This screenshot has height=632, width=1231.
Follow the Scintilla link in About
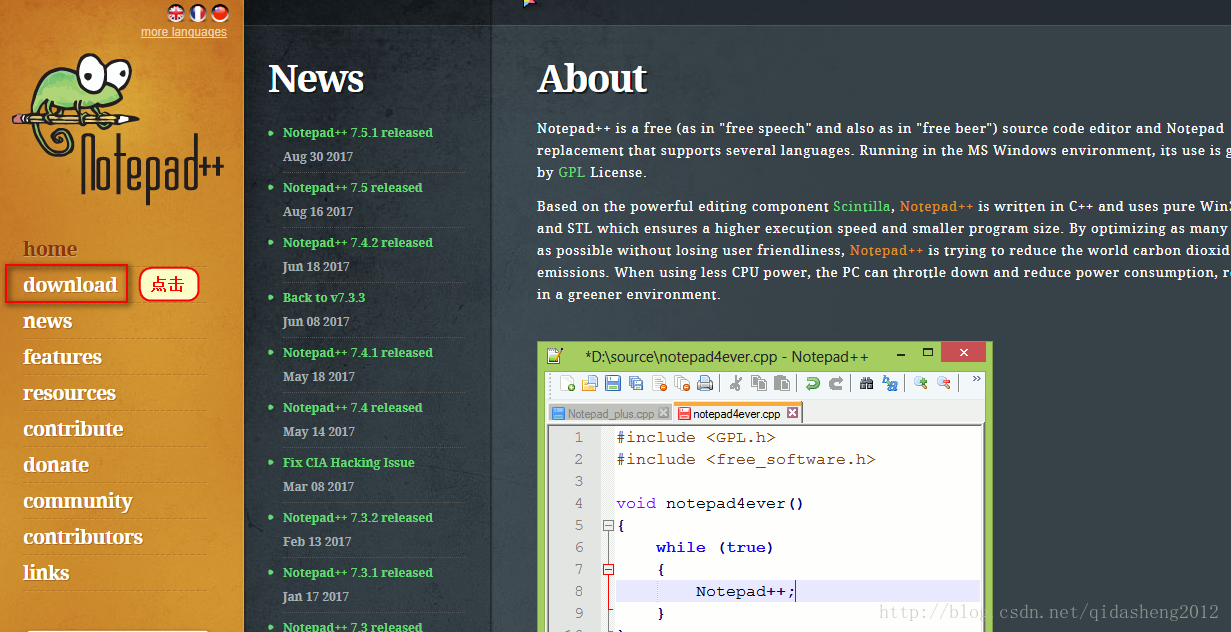861,207
